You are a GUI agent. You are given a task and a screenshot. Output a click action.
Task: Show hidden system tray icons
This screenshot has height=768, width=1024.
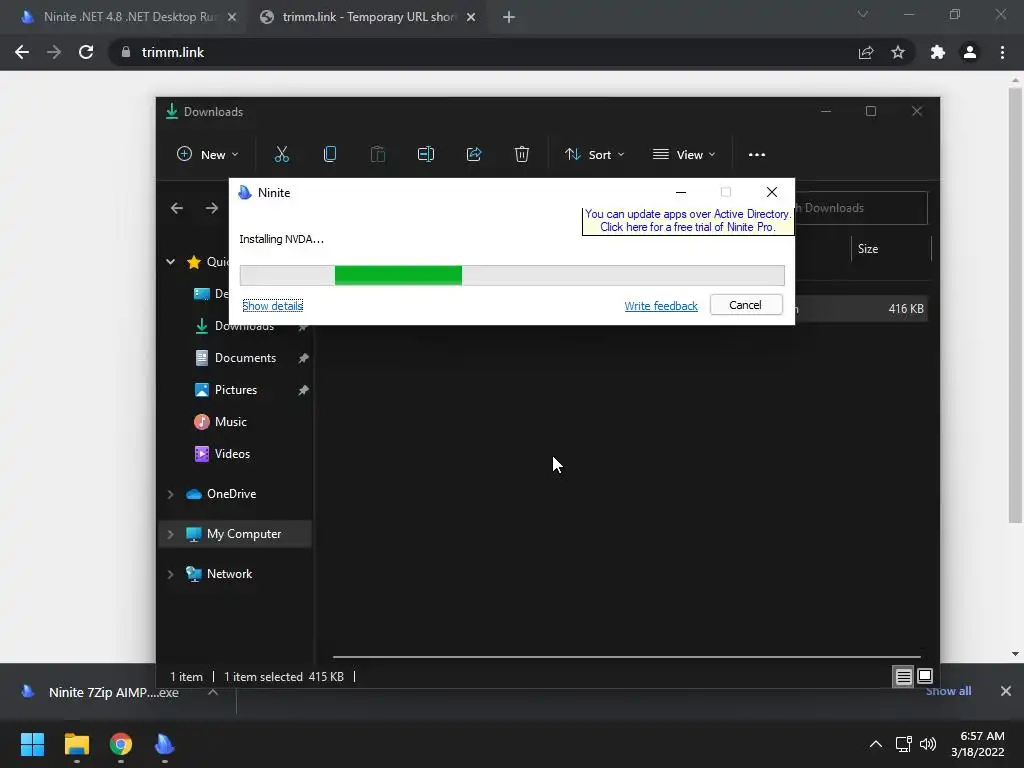(876, 744)
